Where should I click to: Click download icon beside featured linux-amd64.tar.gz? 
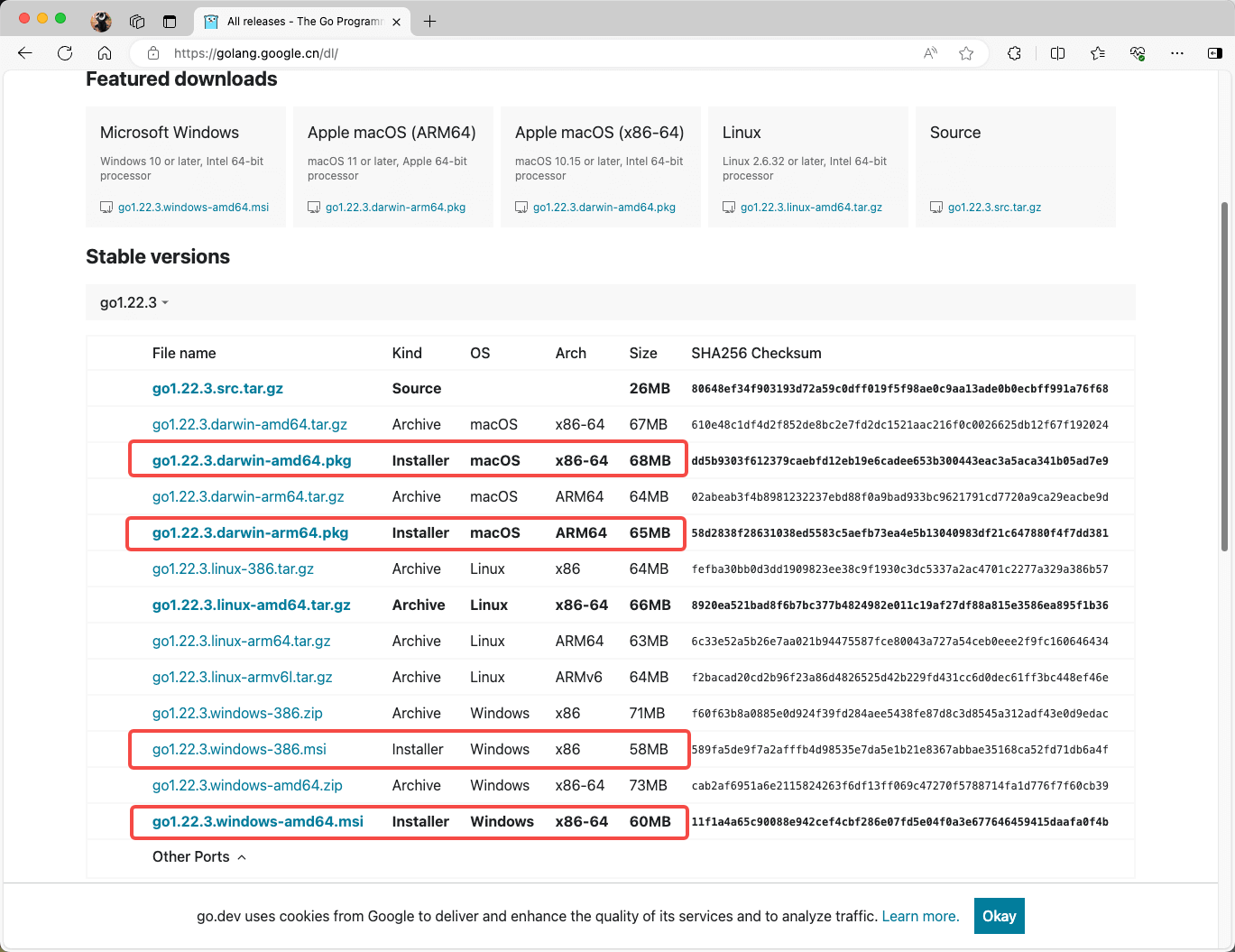click(x=729, y=208)
